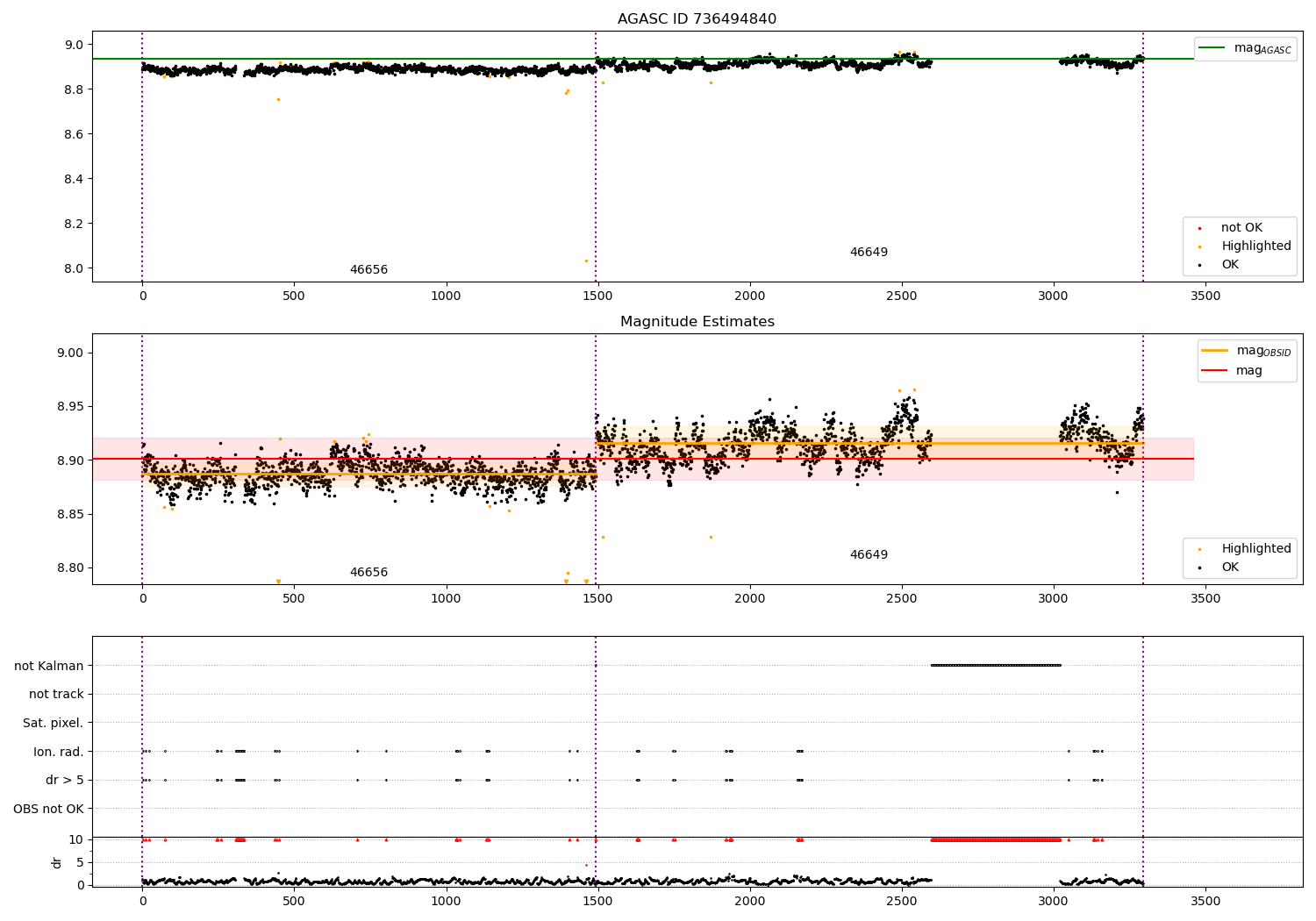Click the title 'AGASC ID 736494840'
The height and width of the screenshot is (921, 1316).
pos(697,19)
